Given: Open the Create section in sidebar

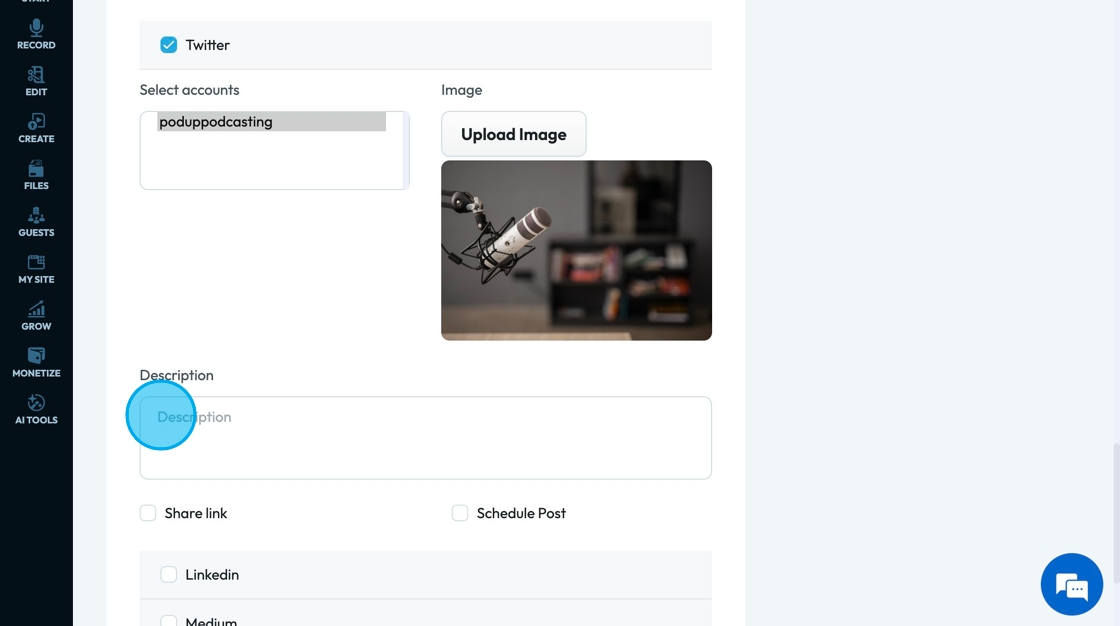Looking at the screenshot, I should click(x=36, y=129).
